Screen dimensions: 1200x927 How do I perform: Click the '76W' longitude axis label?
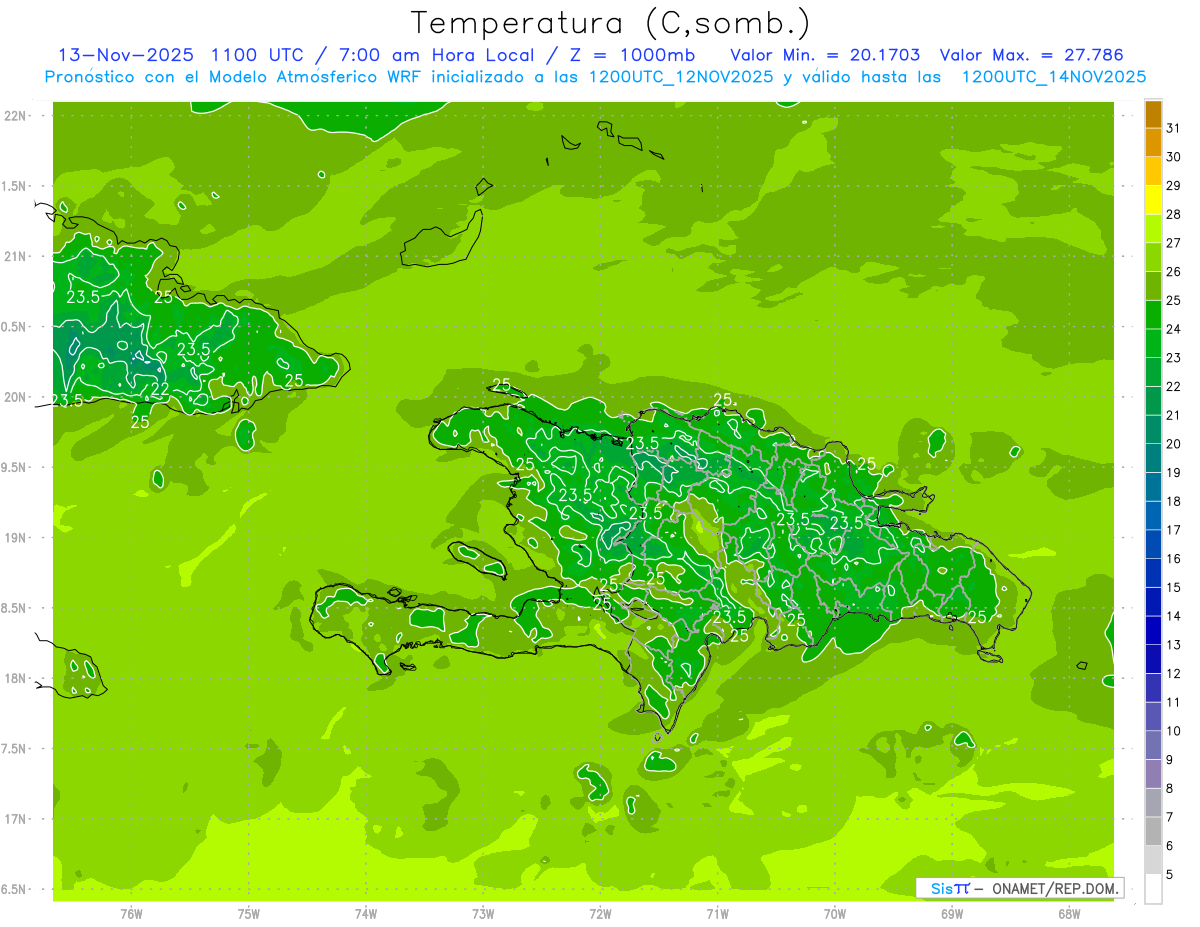131,914
